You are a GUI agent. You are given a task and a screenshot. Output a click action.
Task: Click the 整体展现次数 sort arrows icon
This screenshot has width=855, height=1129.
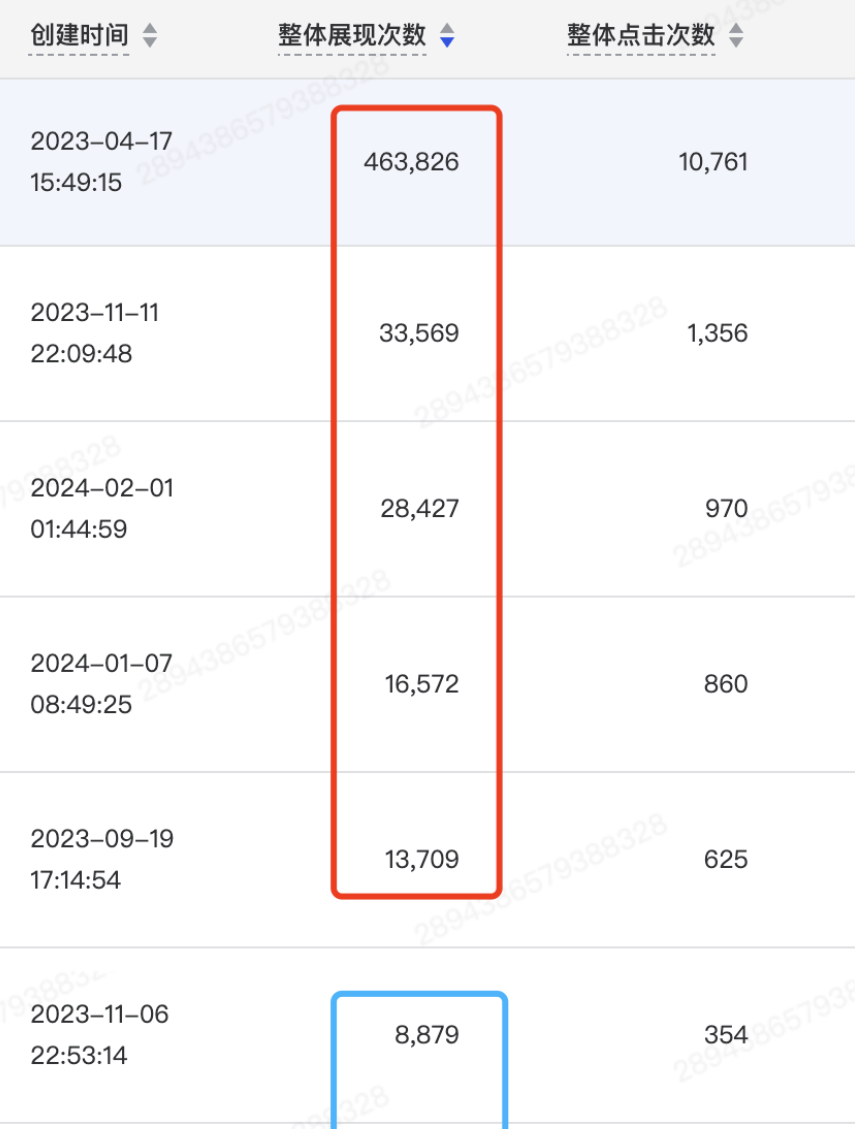click(x=447, y=37)
